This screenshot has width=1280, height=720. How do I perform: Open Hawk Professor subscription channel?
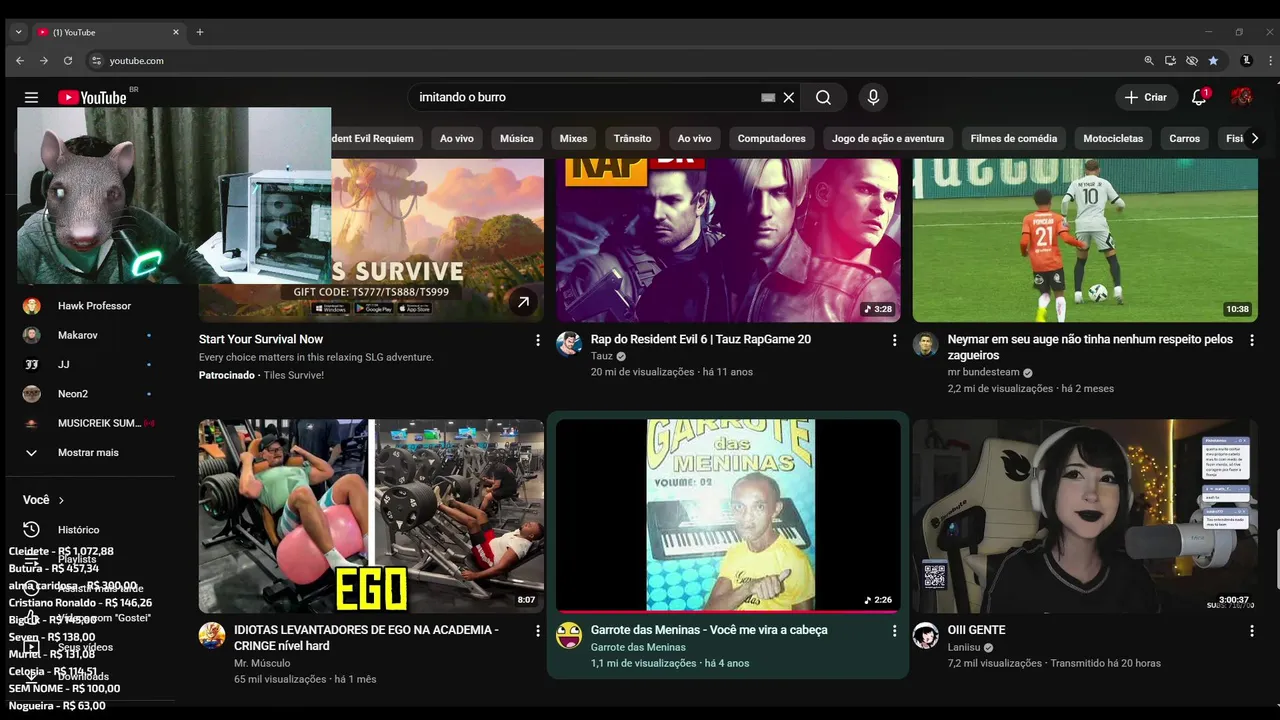90,306
